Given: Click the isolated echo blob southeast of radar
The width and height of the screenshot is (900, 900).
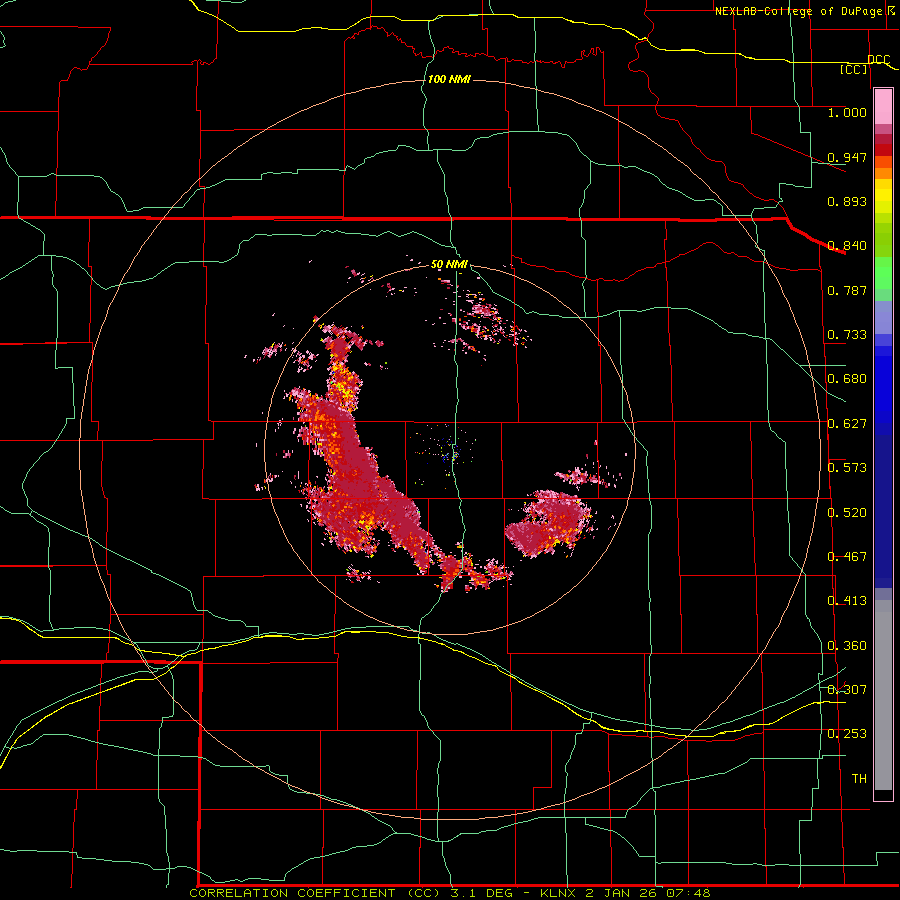Looking at the screenshot, I should pos(549,523).
